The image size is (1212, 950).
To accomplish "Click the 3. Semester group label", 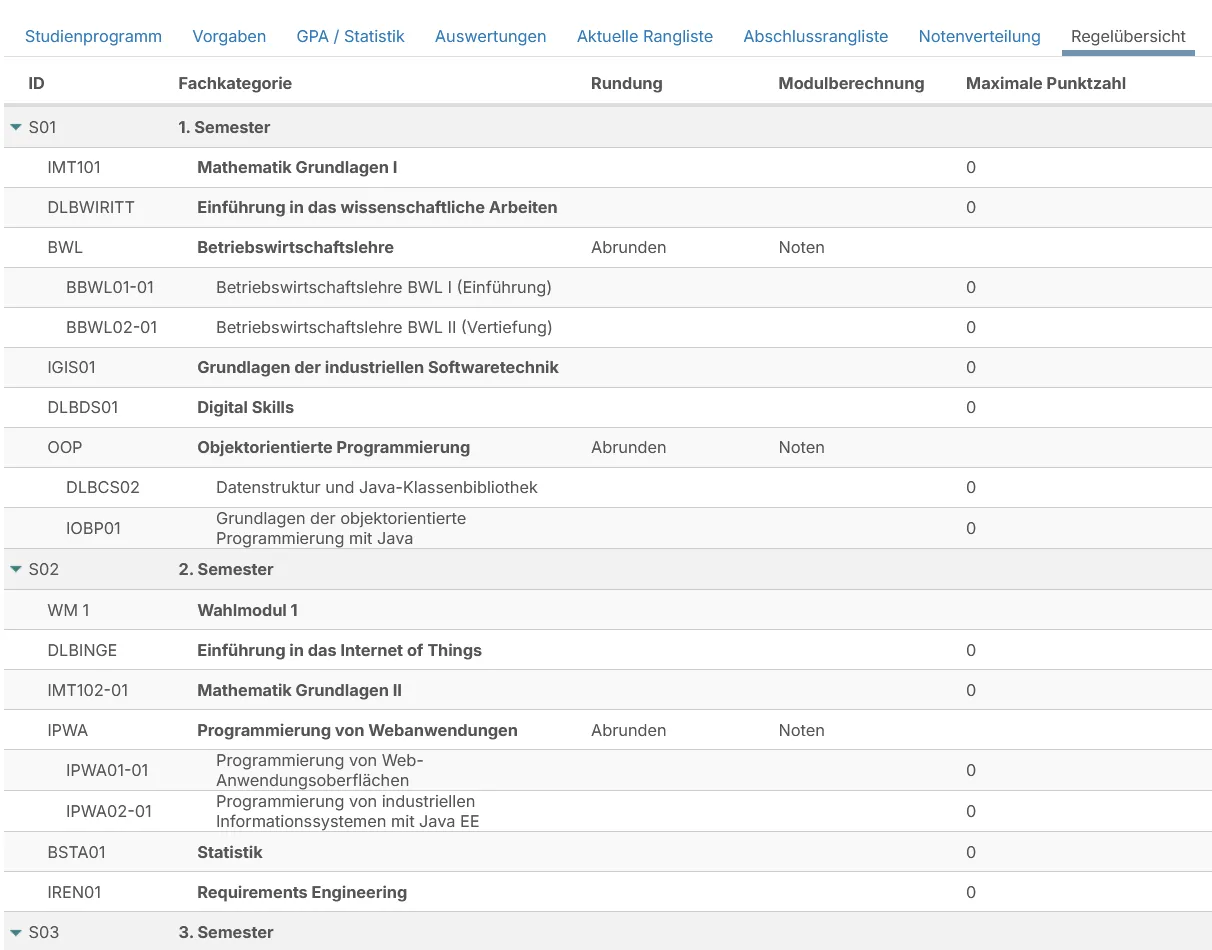I will tap(226, 932).
